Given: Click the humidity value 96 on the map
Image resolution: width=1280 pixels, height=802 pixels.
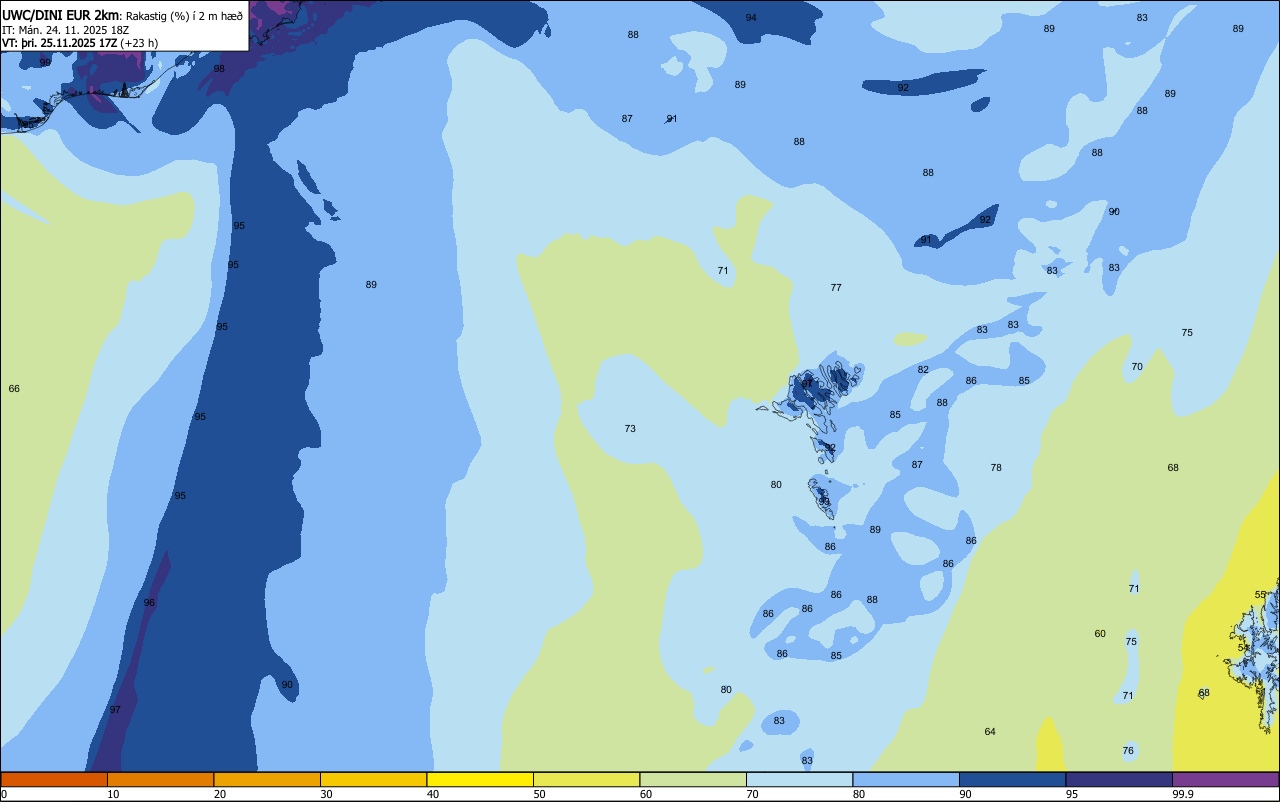Looking at the screenshot, I should point(149,602).
